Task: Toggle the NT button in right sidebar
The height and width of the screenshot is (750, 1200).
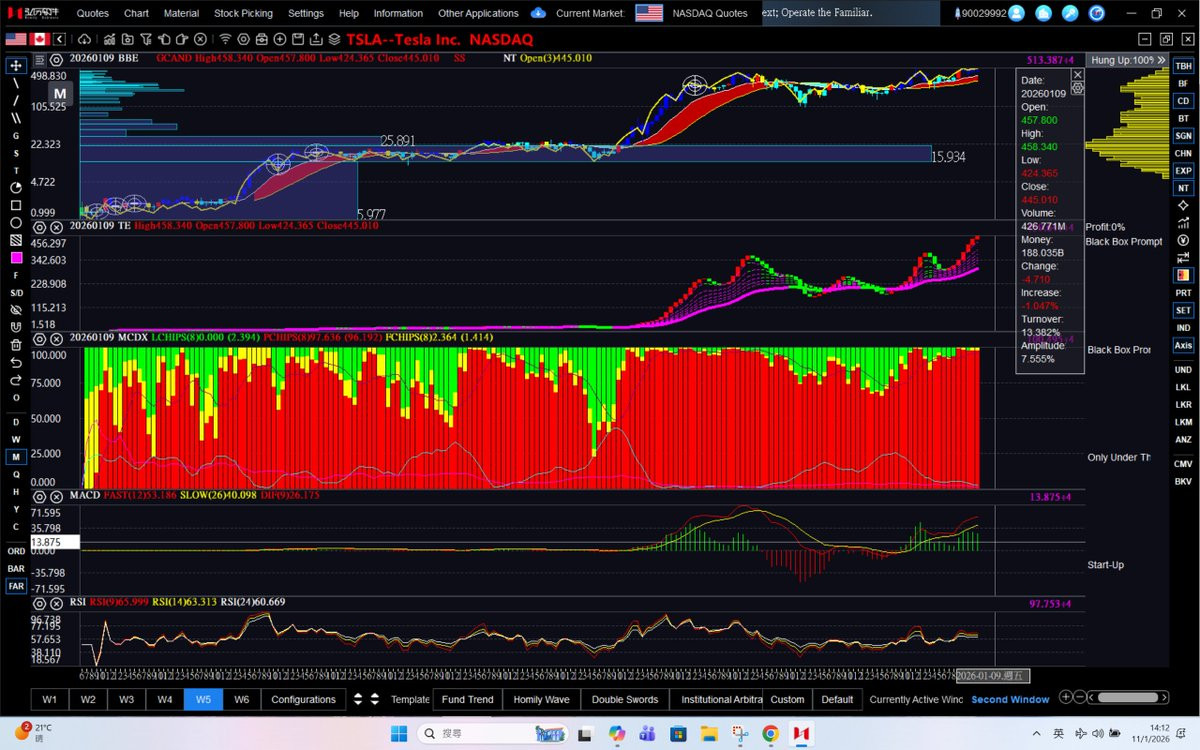Action: click(1183, 188)
